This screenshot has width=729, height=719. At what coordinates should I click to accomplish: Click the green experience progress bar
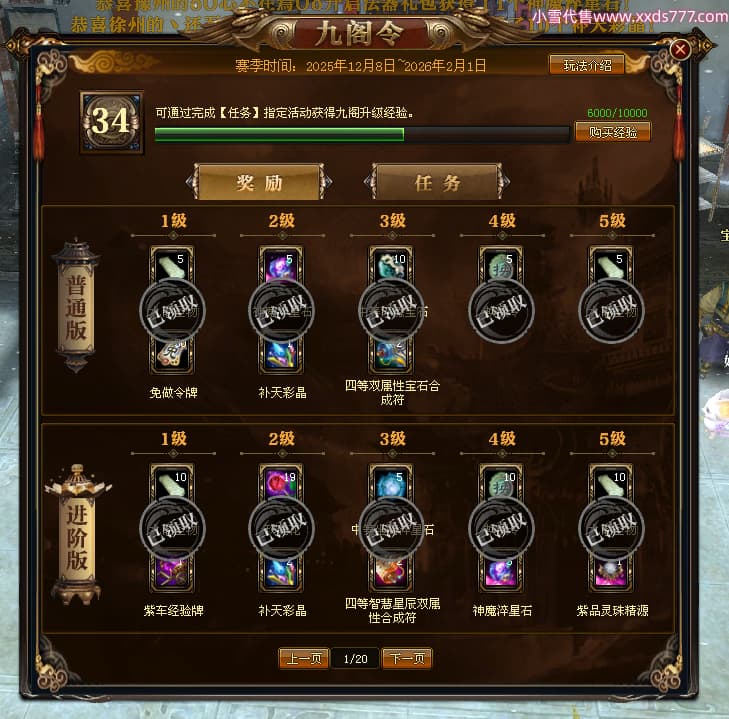point(362,134)
